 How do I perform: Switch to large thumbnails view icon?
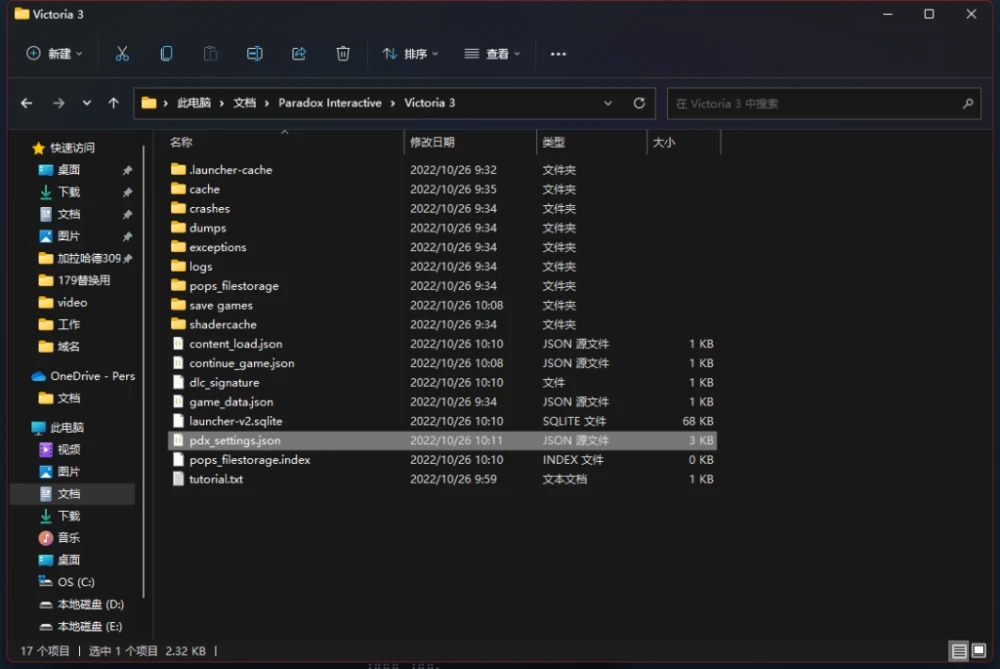pyautogui.click(x=980, y=651)
